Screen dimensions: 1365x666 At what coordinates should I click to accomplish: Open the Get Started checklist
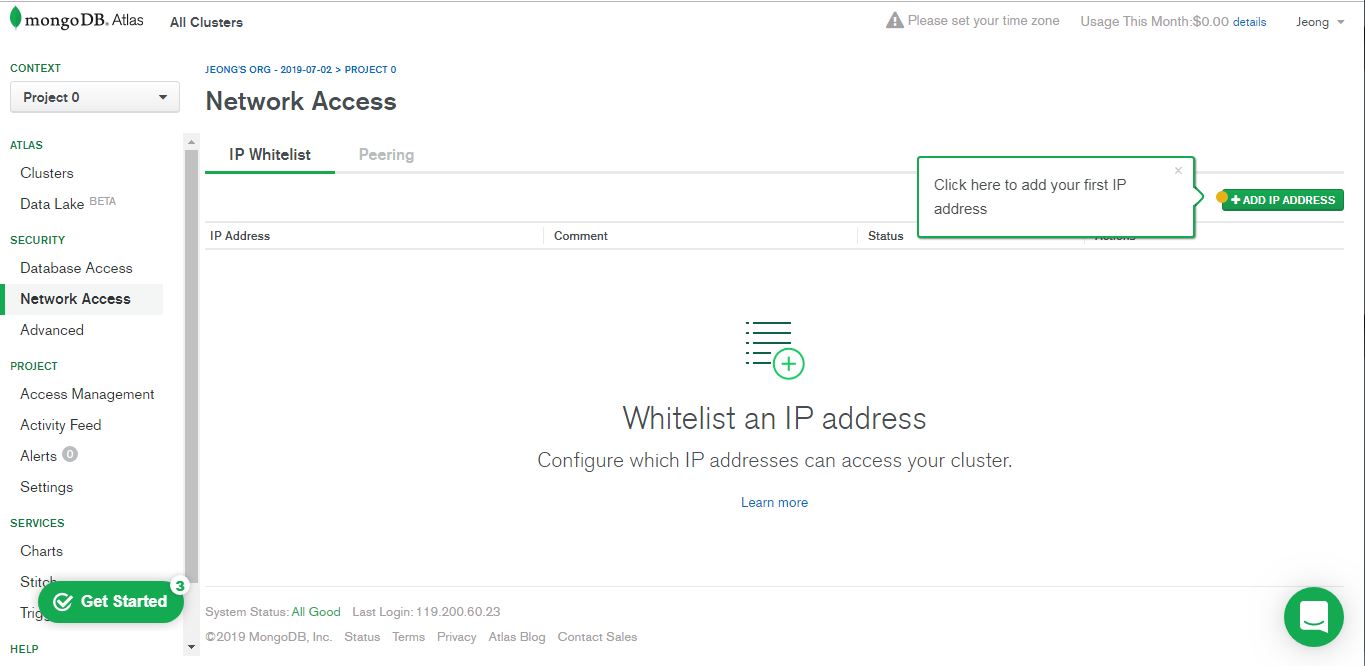111,601
